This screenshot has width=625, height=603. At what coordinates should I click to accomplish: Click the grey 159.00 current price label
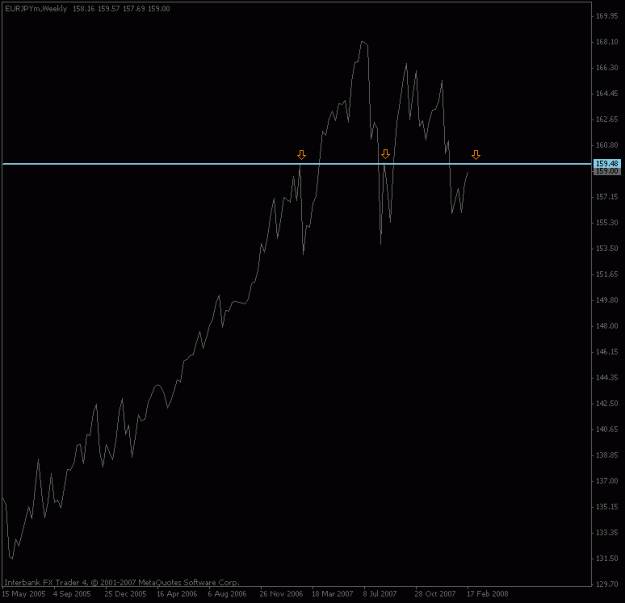(x=607, y=171)
